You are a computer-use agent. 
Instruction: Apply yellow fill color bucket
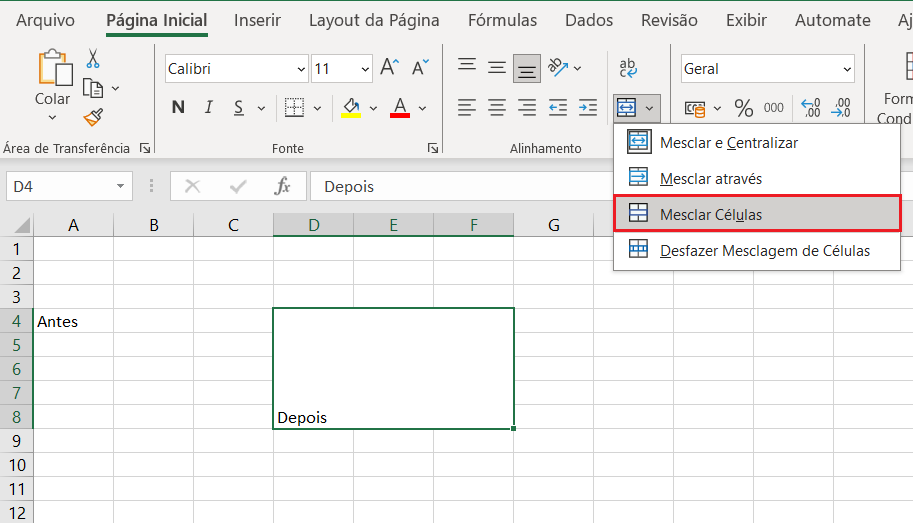click(351, 108)
